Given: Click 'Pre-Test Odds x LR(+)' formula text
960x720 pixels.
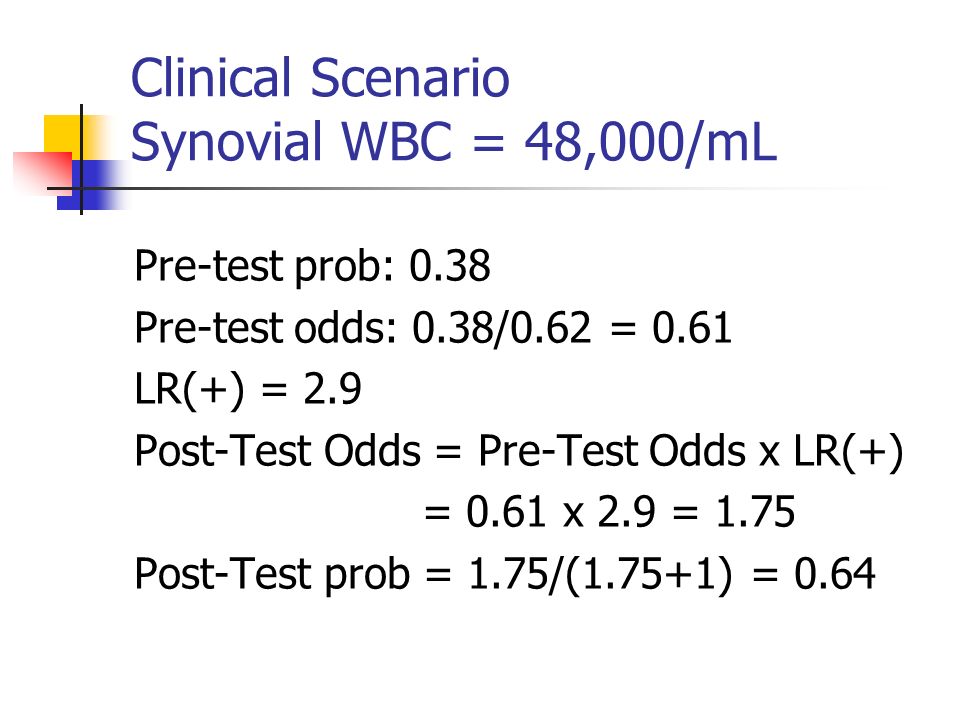Looking at the screenshot, I should [691, 451].
